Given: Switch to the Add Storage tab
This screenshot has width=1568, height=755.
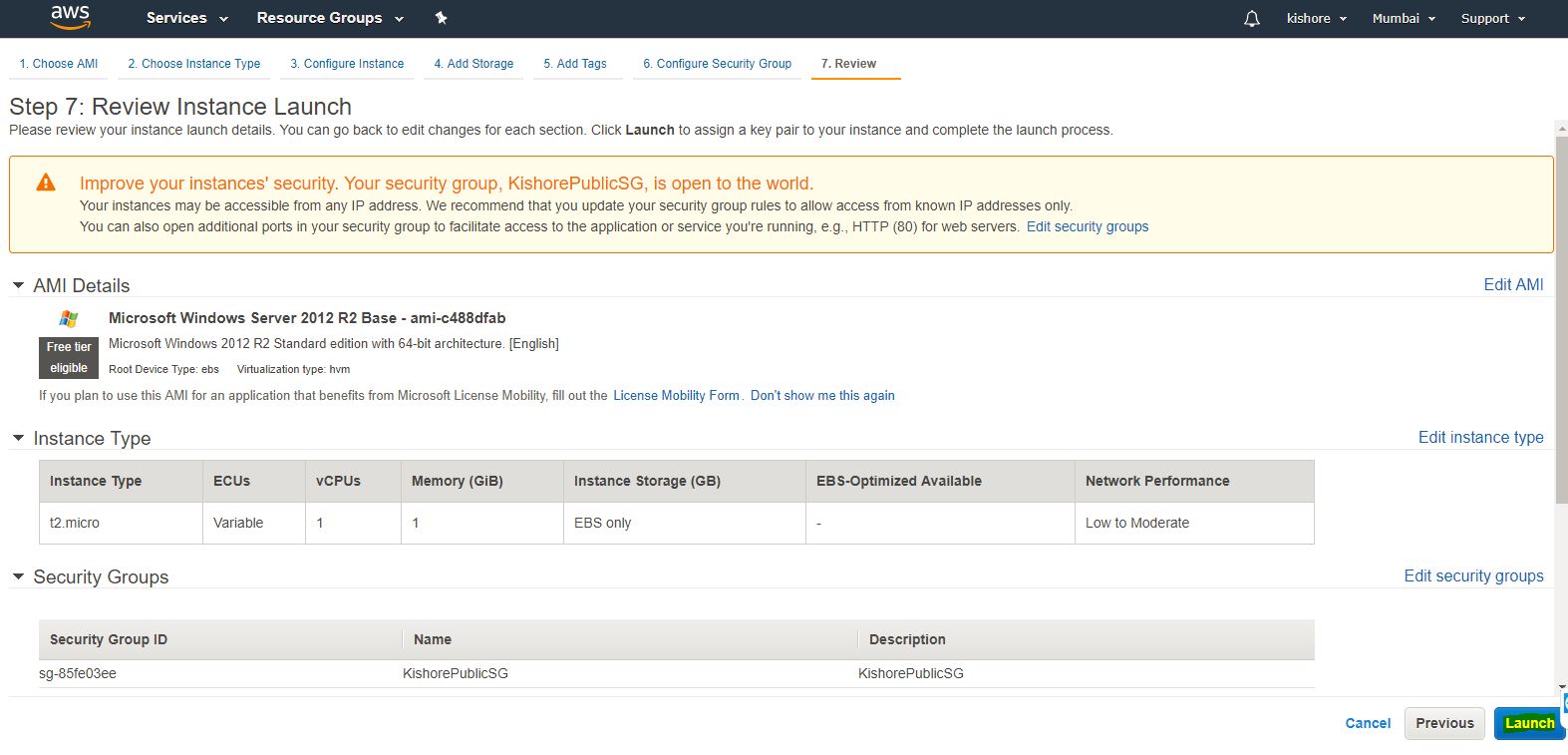Looking at the screenshot, I should (x=473, y=64).
